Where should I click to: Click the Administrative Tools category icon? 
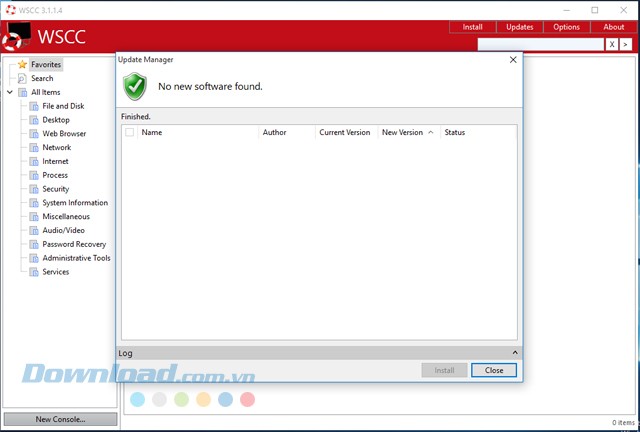pos(34,258)
